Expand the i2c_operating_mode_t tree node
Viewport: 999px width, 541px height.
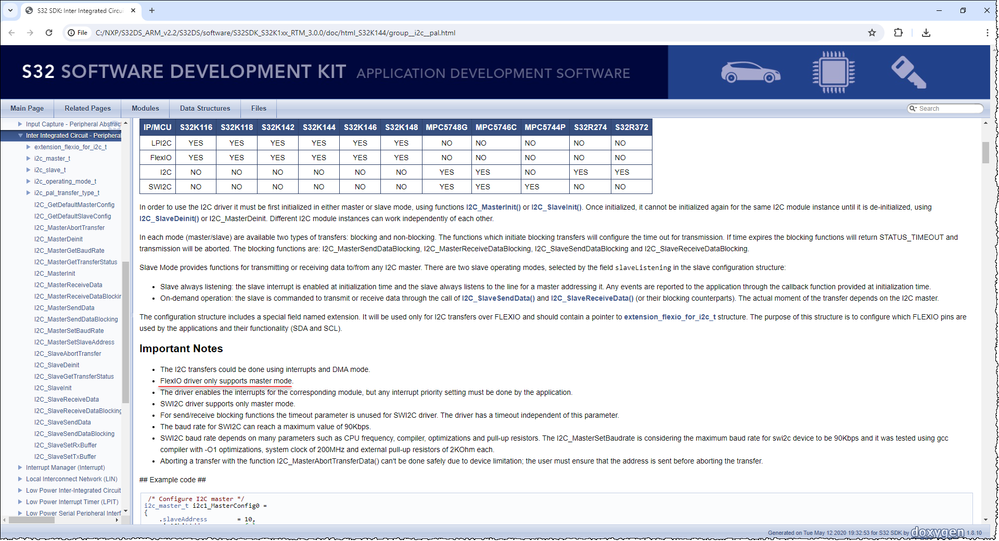pyautogui.click(x=28, y=182)
